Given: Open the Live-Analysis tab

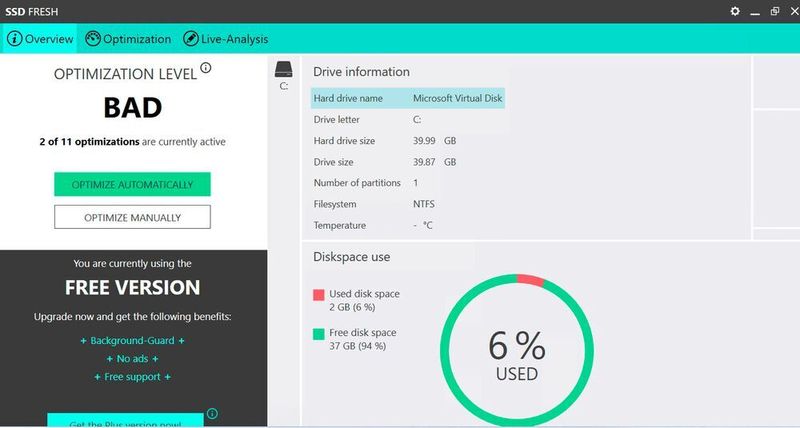Looking at the screenshot, I should pyautogui.click(x=226, y=39).
